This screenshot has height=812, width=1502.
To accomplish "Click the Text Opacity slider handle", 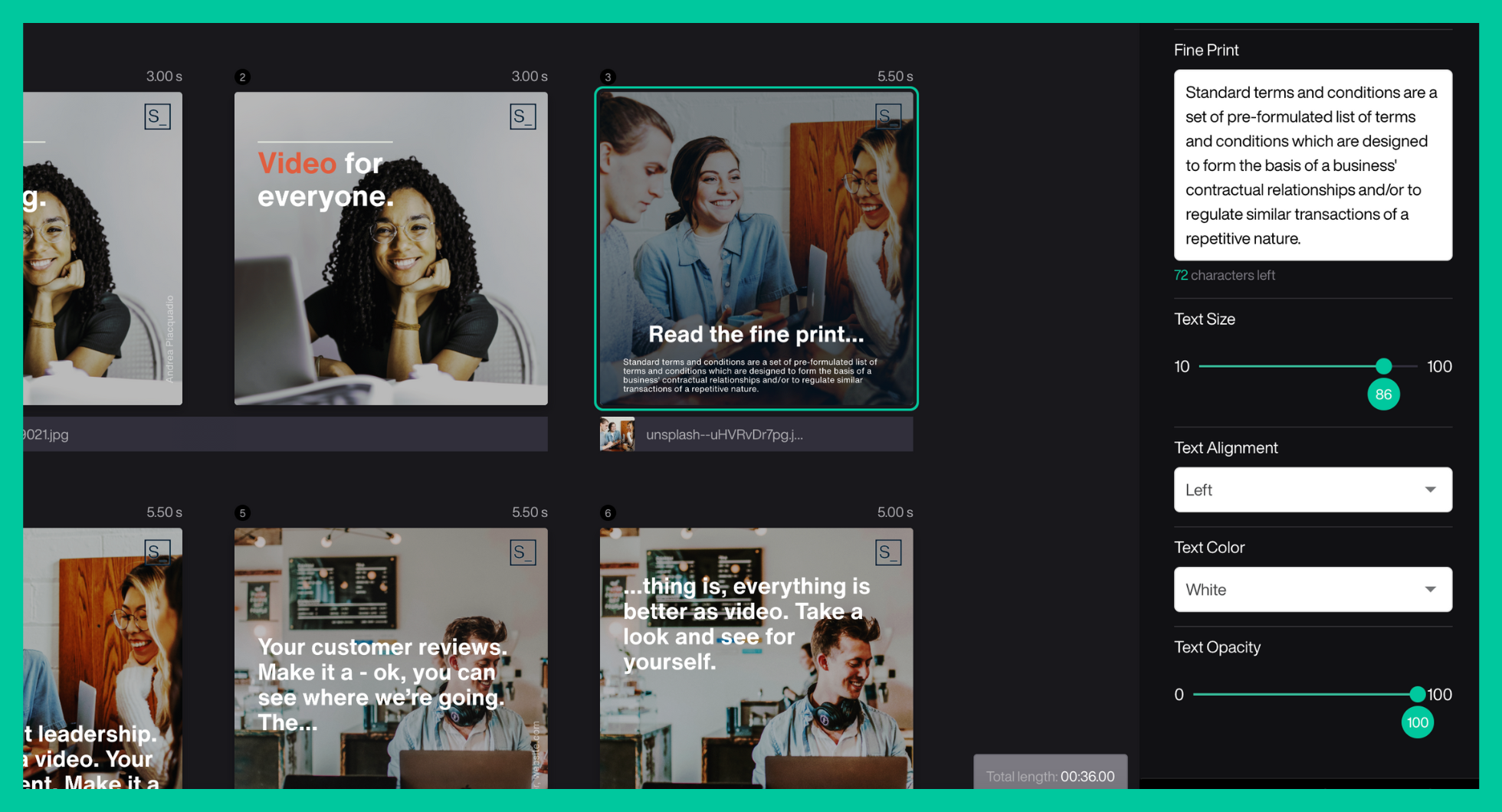I will [1417, 694].
